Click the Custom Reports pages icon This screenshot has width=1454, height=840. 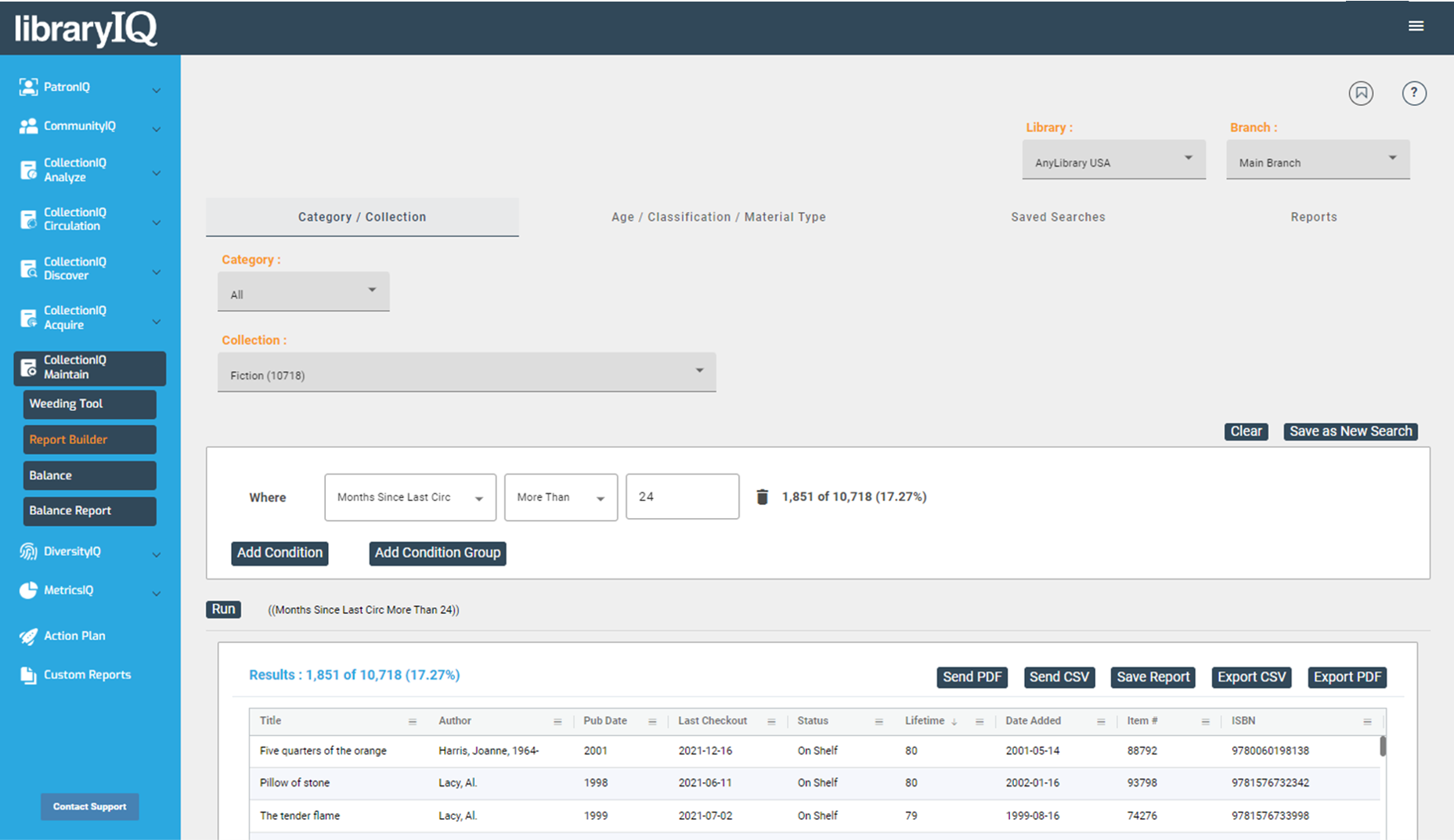click(x=29, y=674)
